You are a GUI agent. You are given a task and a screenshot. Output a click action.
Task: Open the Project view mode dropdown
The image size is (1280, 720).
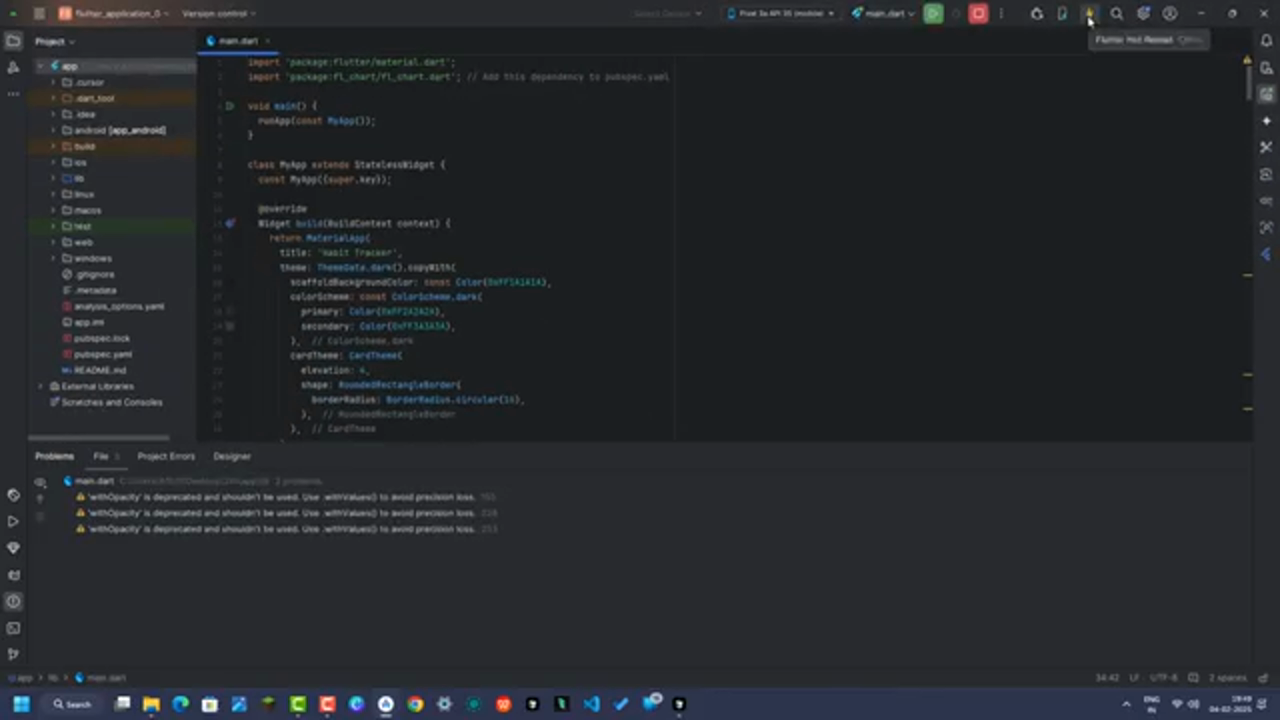pos(55,41)
